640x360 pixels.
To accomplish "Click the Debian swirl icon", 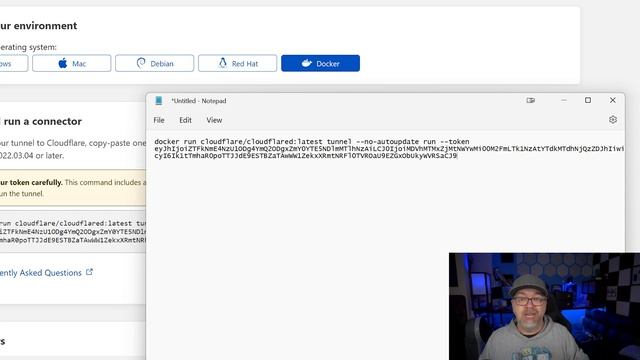I will coord(141,63).
